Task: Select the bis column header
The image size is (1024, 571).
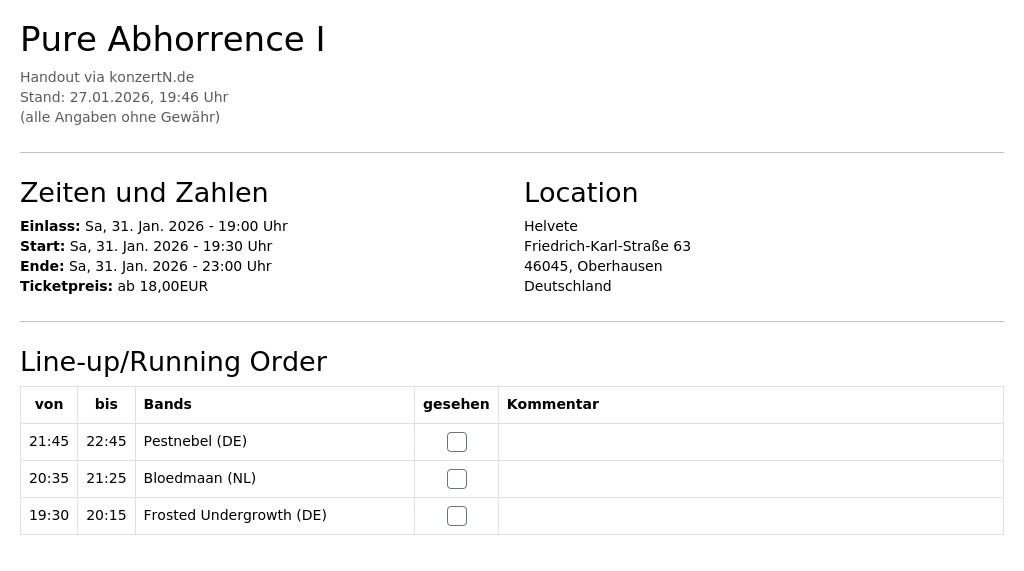Action: pos(106,404)
